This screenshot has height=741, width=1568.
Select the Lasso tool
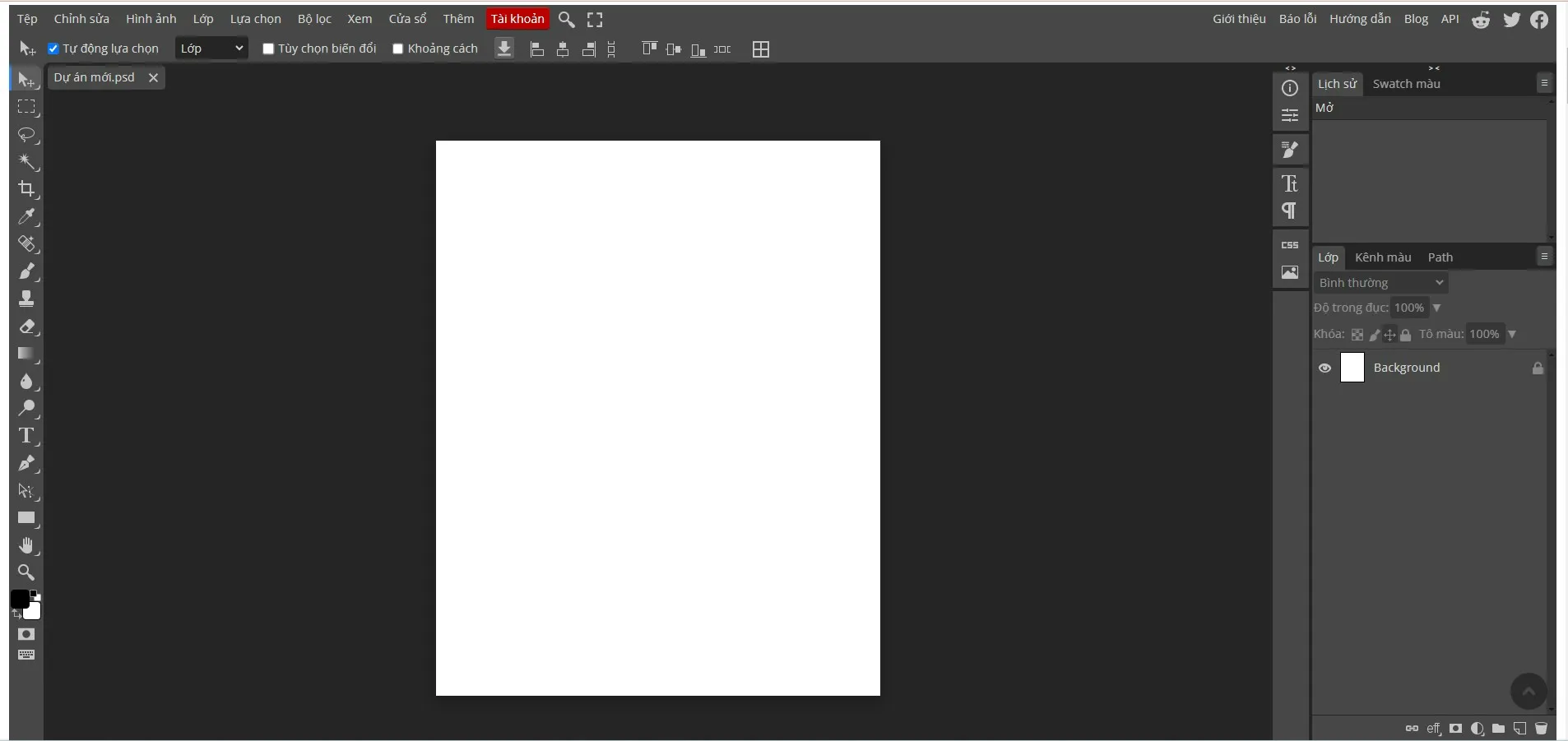[x=26, y=134]
